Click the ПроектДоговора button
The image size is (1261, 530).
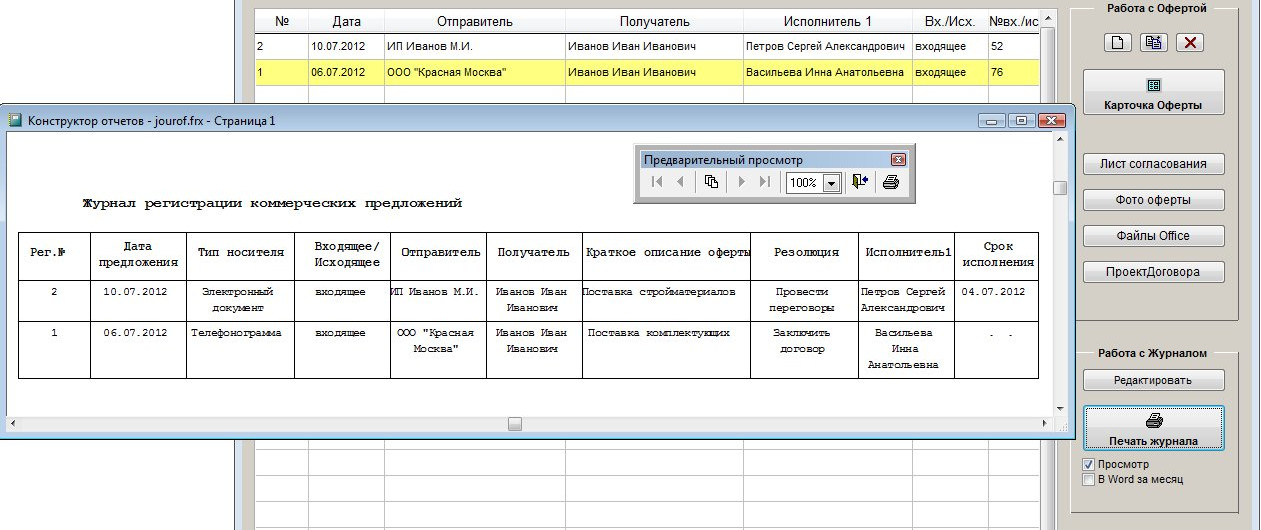[1153, 272]
